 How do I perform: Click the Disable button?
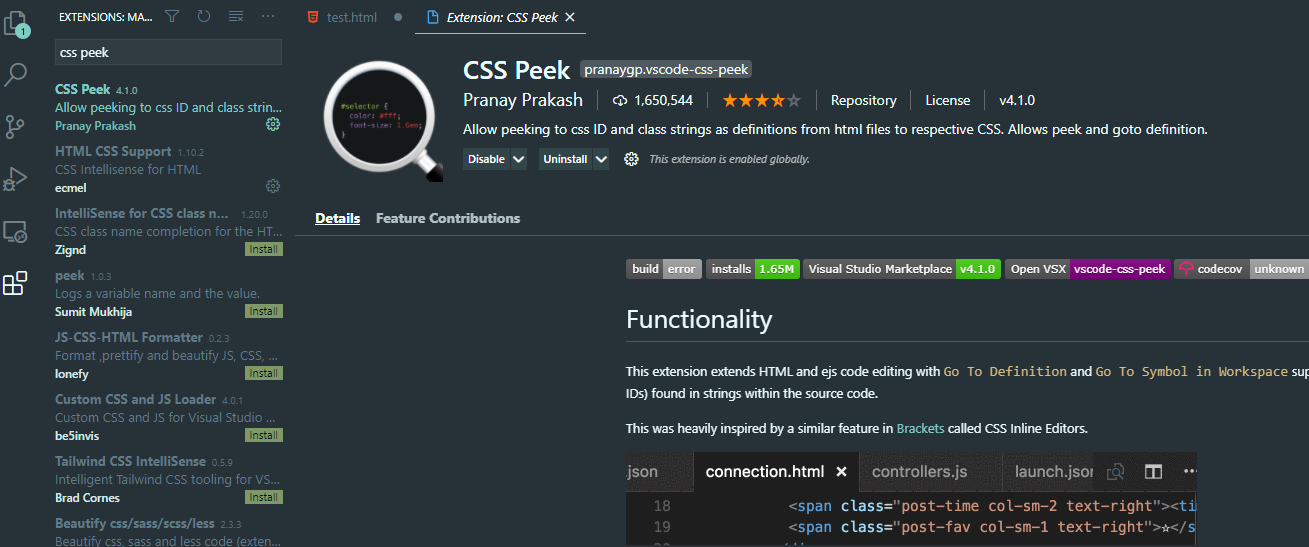tap(487, 159)
